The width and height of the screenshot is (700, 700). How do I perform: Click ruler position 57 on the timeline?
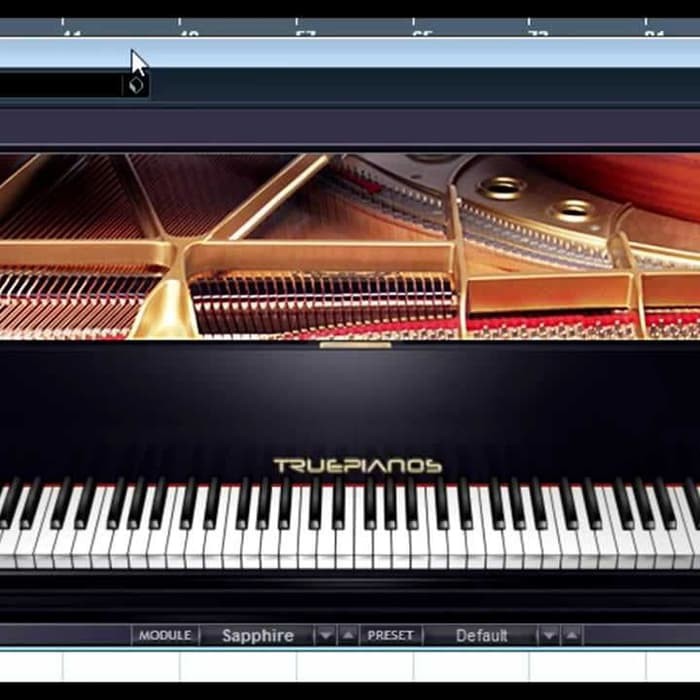click(306, 29)
